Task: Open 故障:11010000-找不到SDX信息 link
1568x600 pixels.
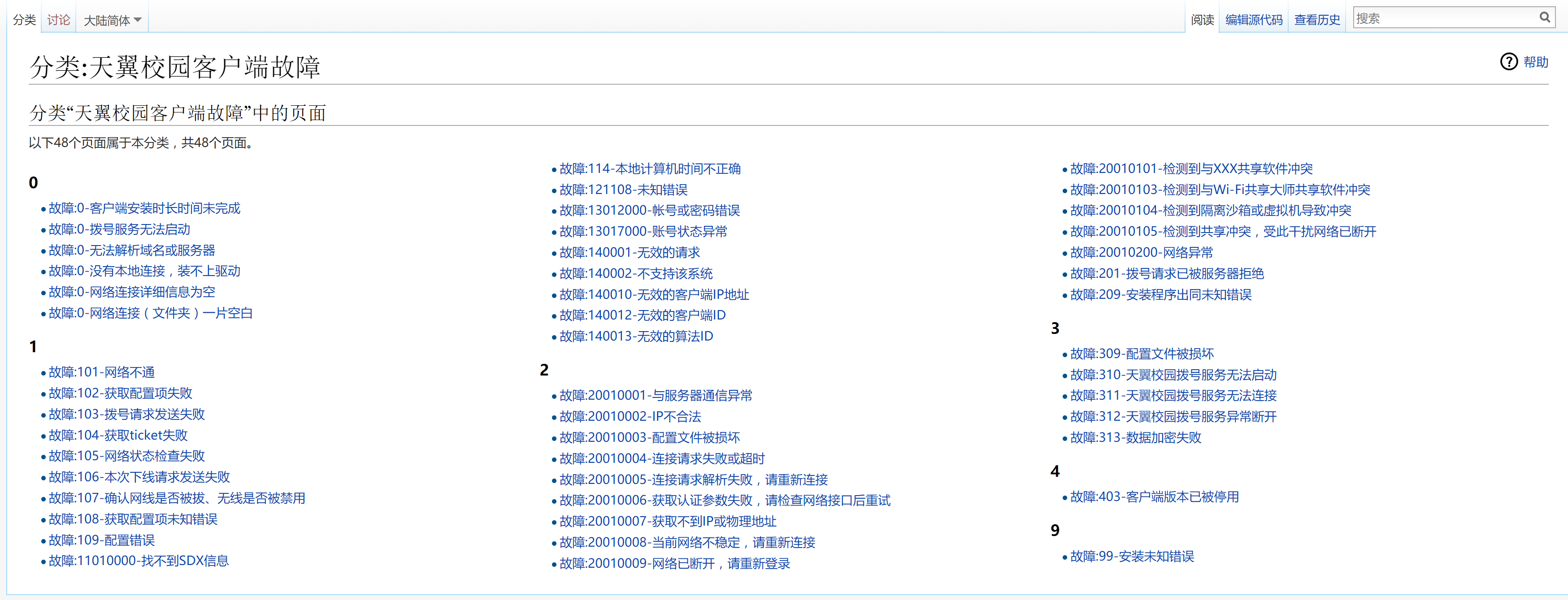Action: tap(139, 561)
